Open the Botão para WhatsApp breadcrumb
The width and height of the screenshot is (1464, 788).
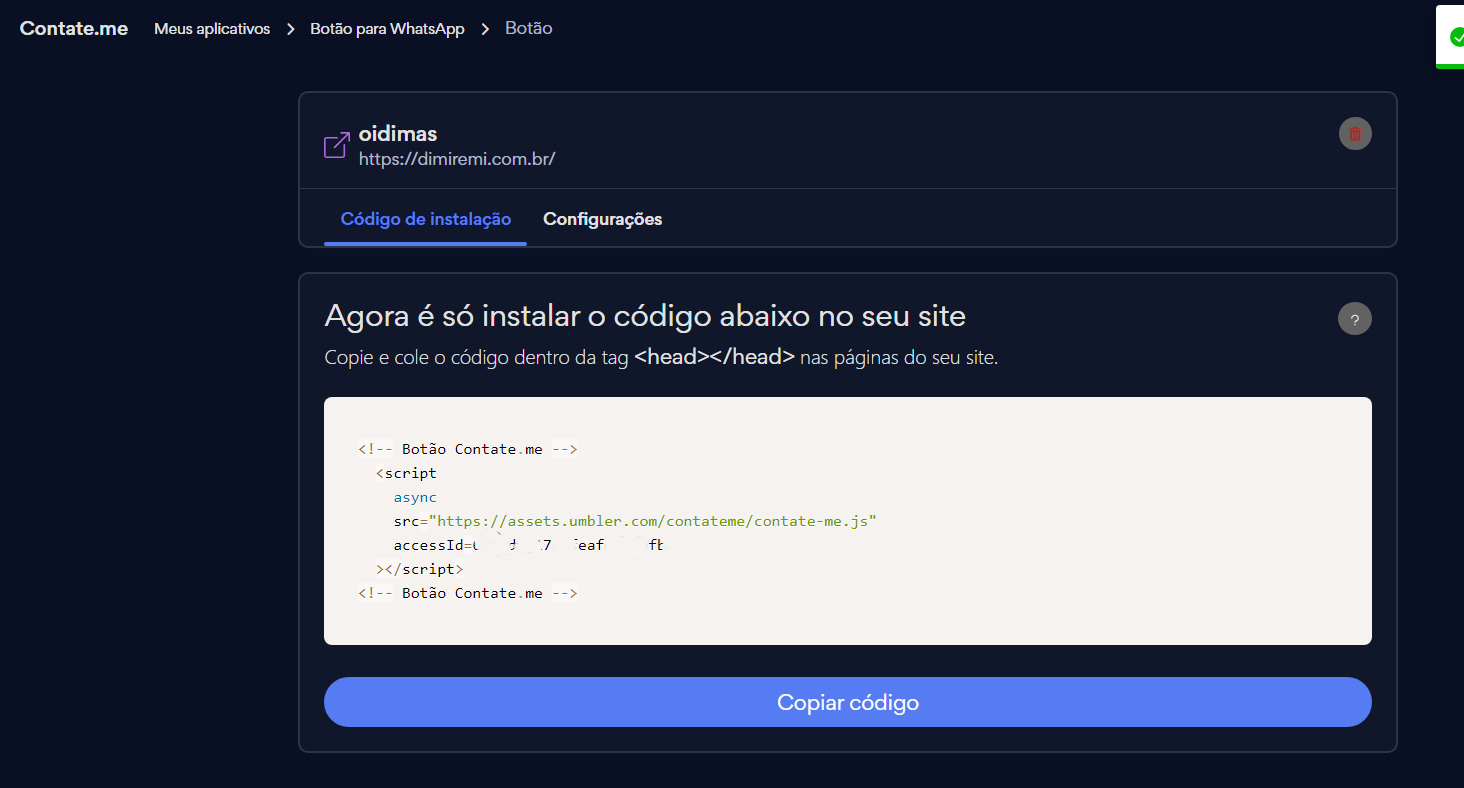387,29
